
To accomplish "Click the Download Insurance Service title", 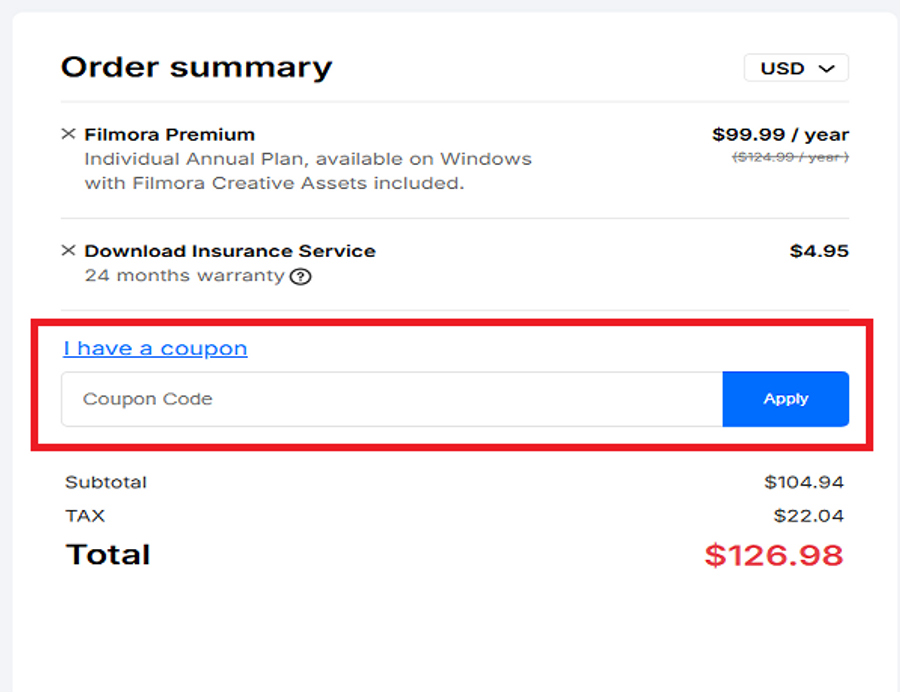I will point(230,251).
